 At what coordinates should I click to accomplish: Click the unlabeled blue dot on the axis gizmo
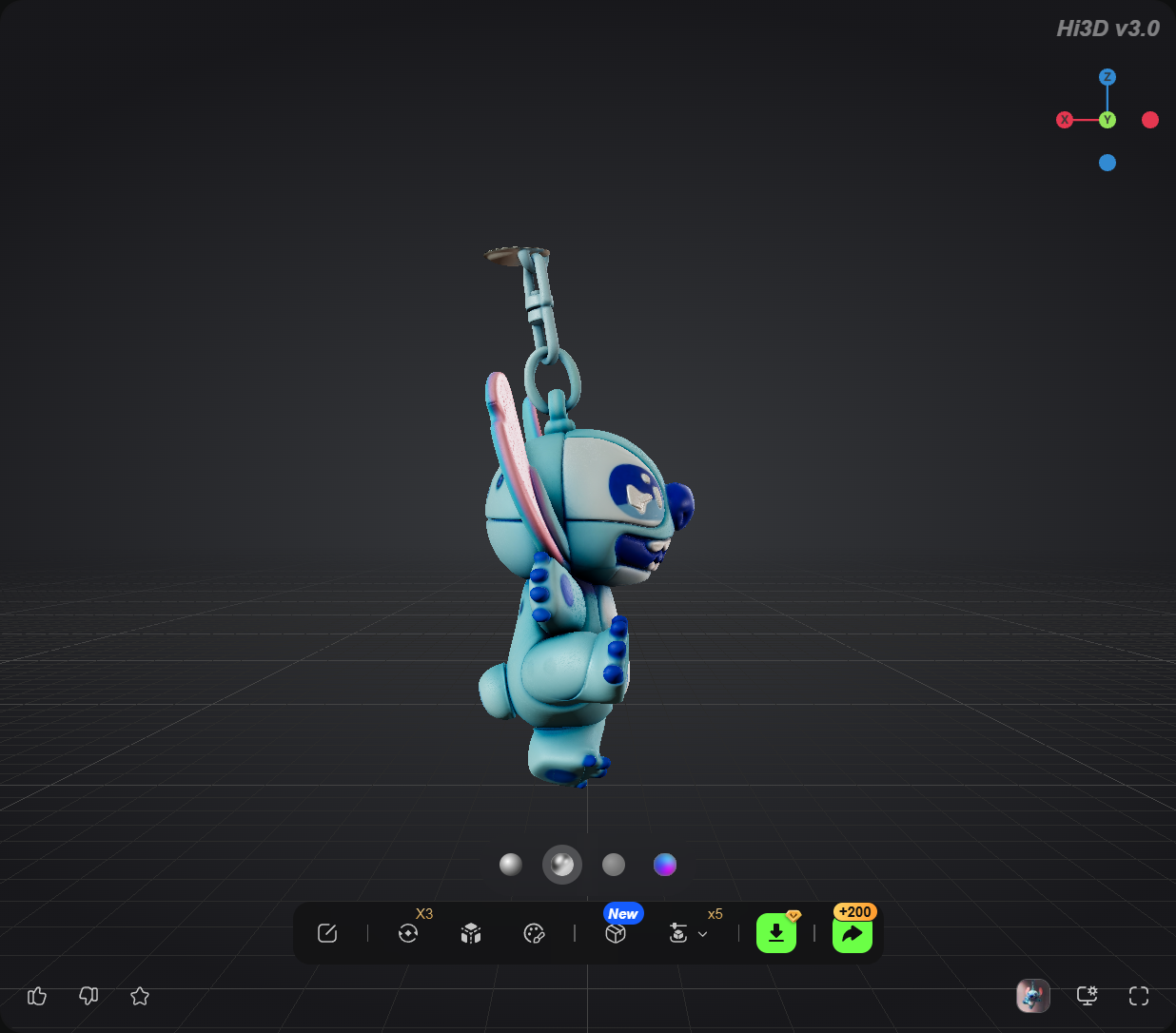click(1107, 163)
